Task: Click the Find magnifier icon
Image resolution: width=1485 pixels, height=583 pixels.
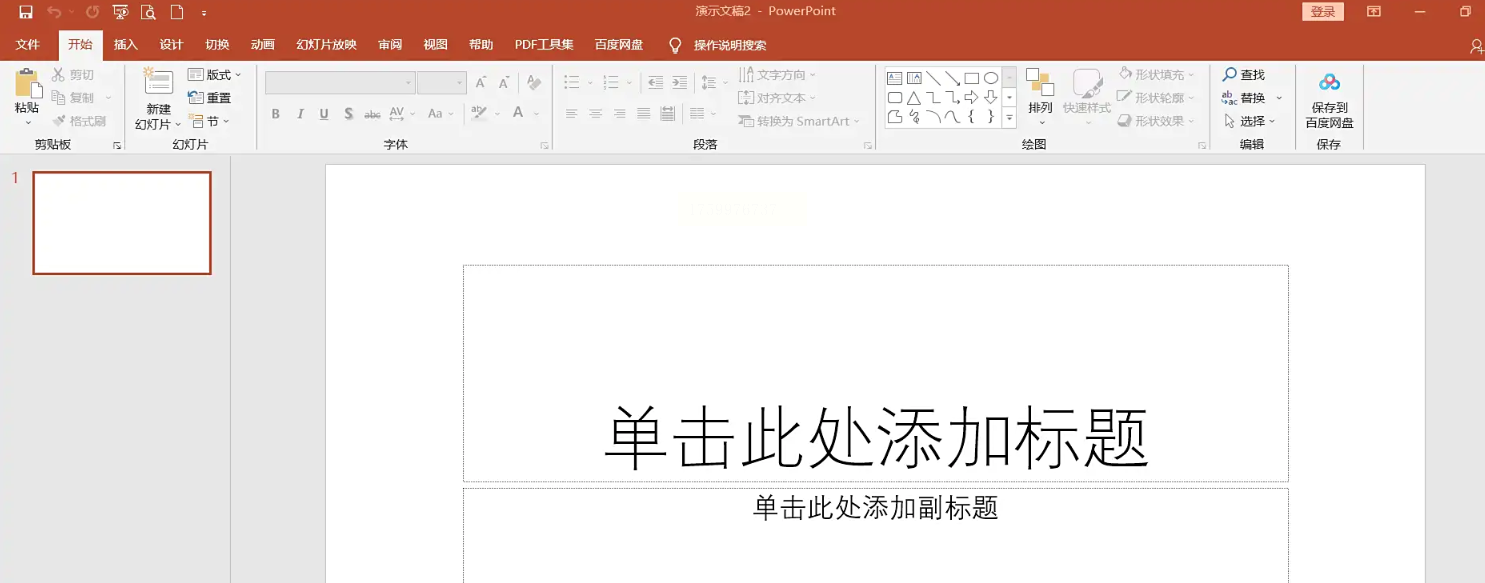Action: 1230,75
